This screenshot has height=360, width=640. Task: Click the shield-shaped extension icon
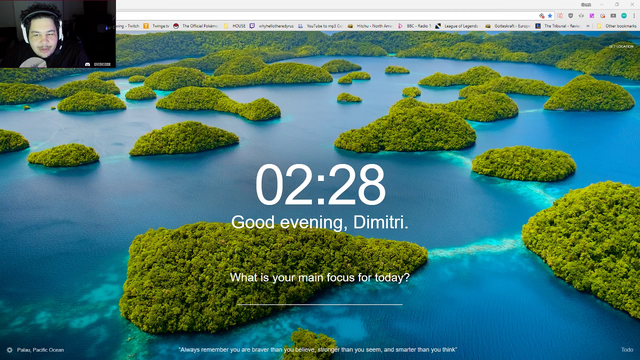pyautogui.click(x=571, y=16)
